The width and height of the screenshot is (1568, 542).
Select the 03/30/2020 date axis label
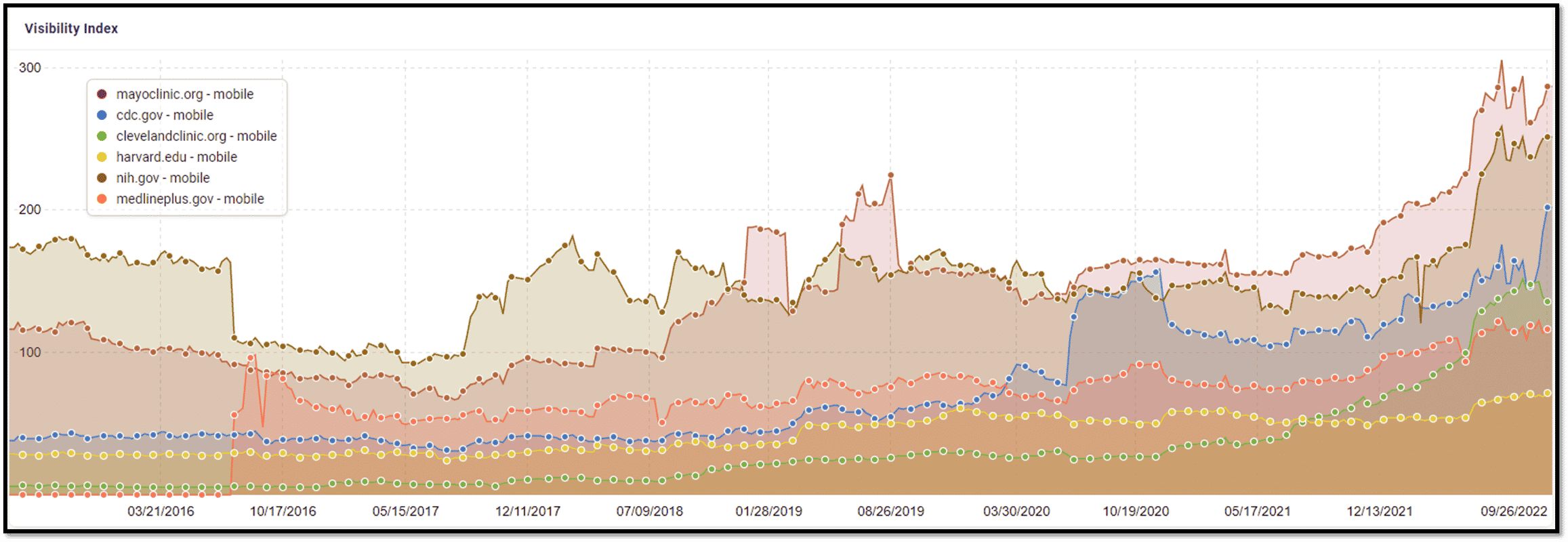[x=1016, y=512]
